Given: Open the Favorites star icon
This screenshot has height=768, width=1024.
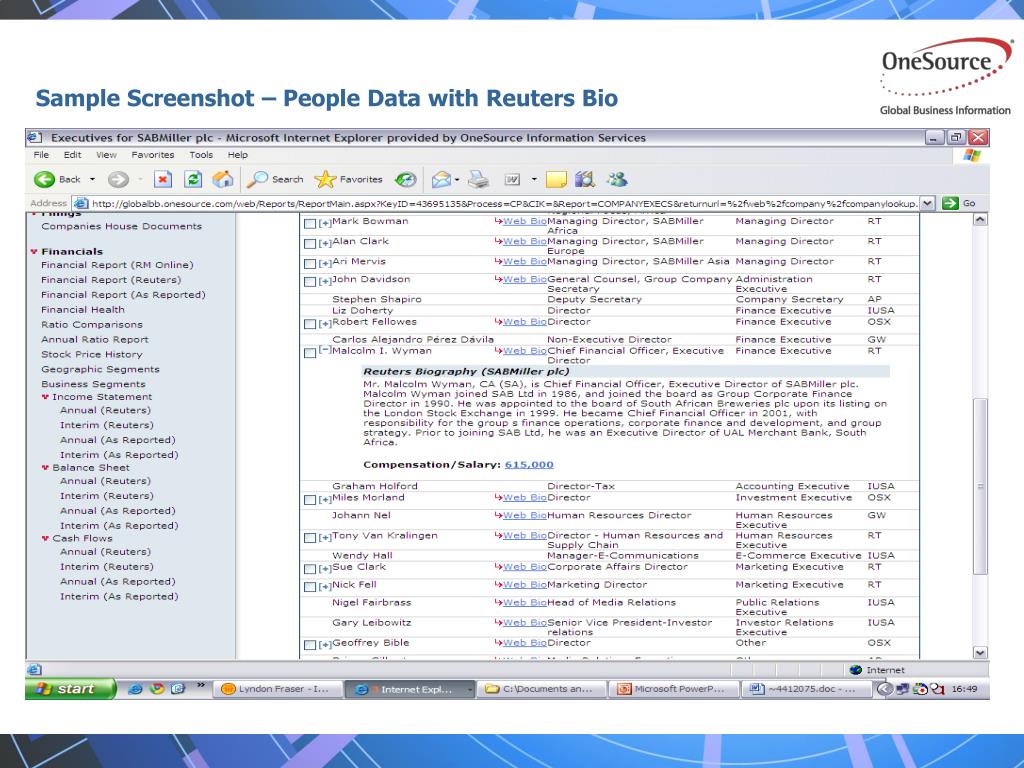Looking at the screenshot, I should (x=325, y=179).
